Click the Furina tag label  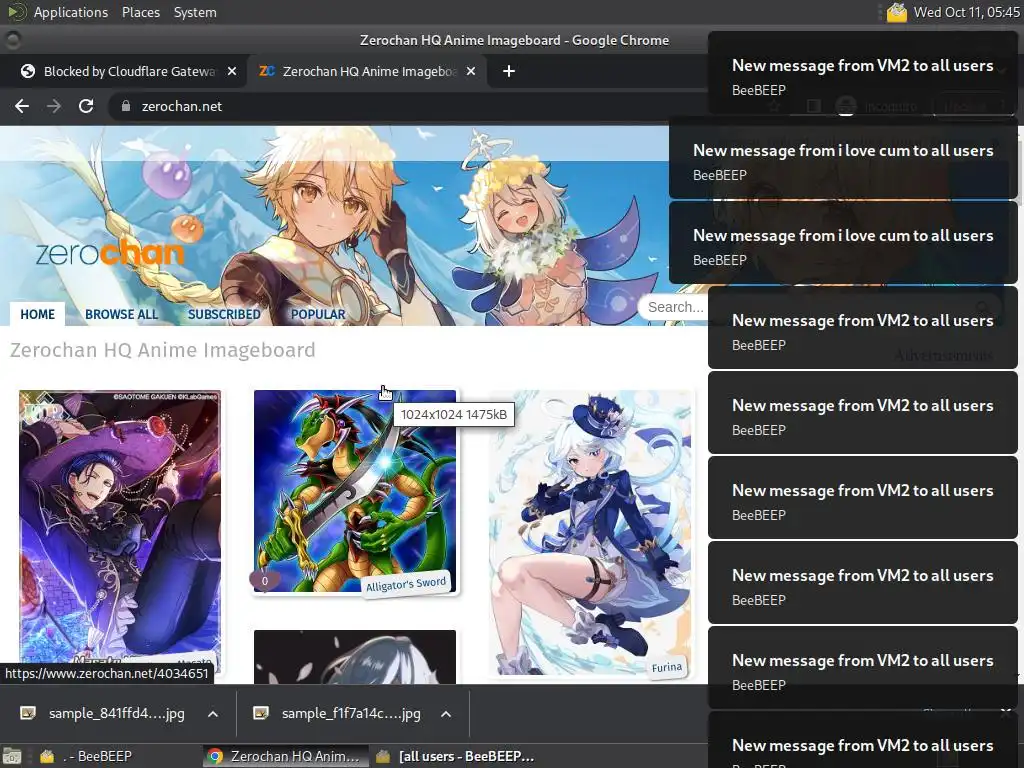click(667, 667)
